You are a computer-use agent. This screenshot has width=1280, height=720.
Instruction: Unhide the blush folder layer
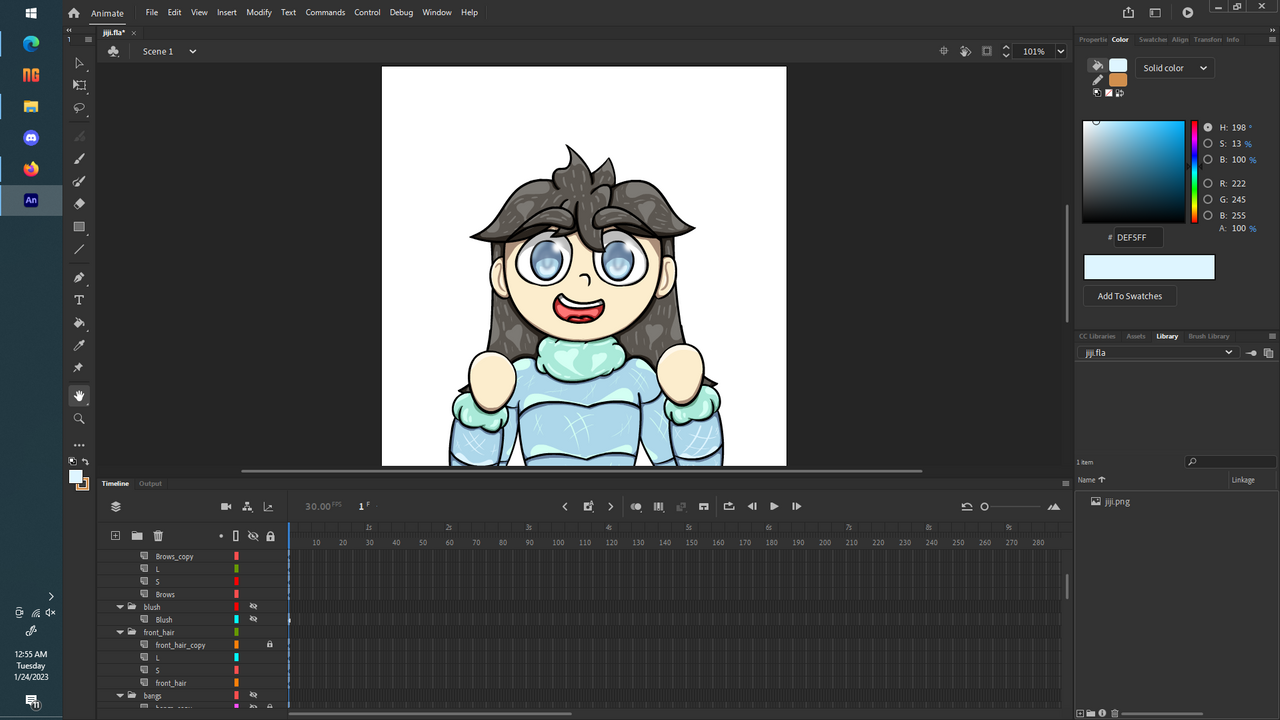pos(253,607)
